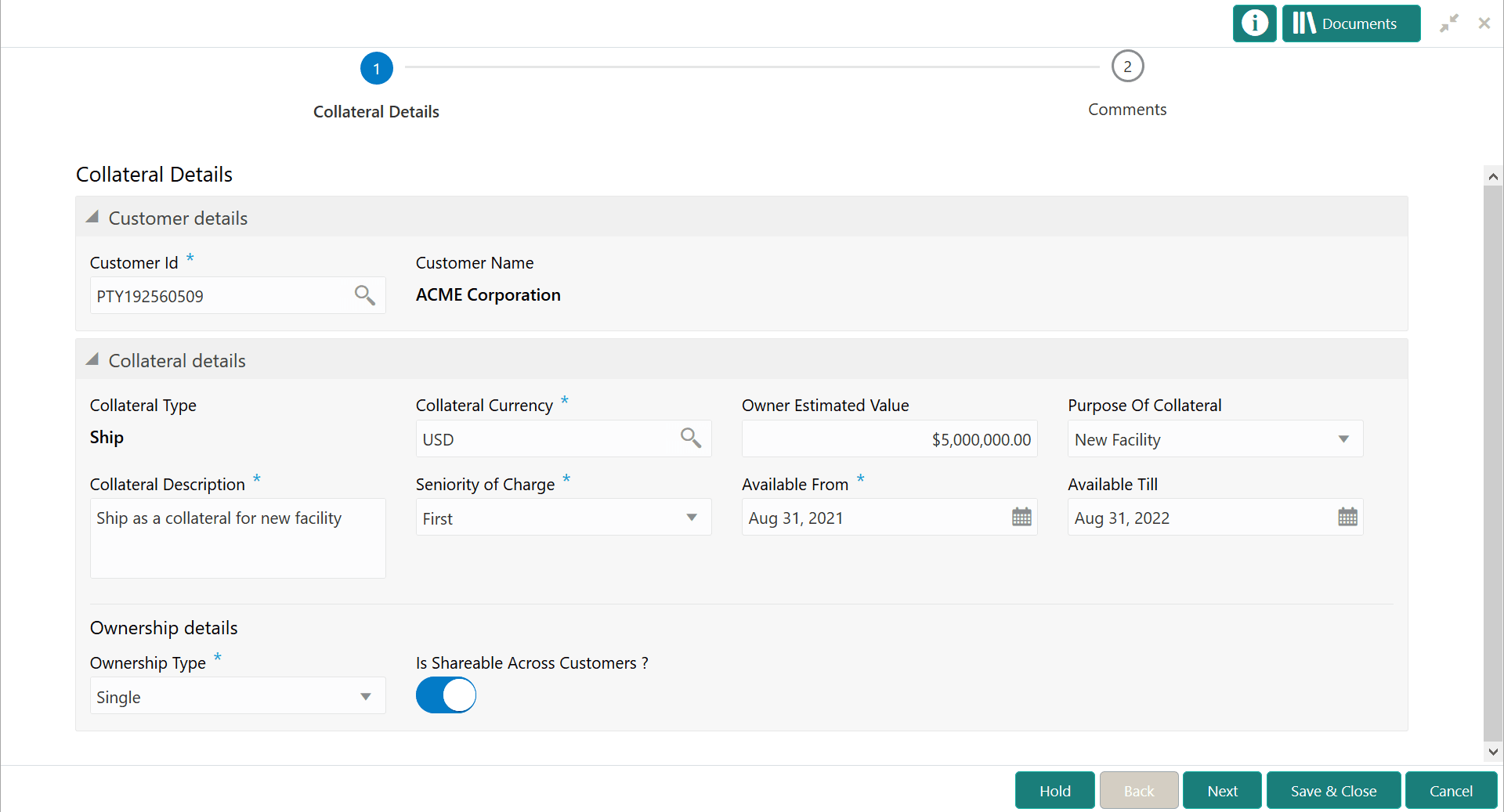1504x812 pixels.
Task: Search for a Customer Id
Action: [365, 295]
